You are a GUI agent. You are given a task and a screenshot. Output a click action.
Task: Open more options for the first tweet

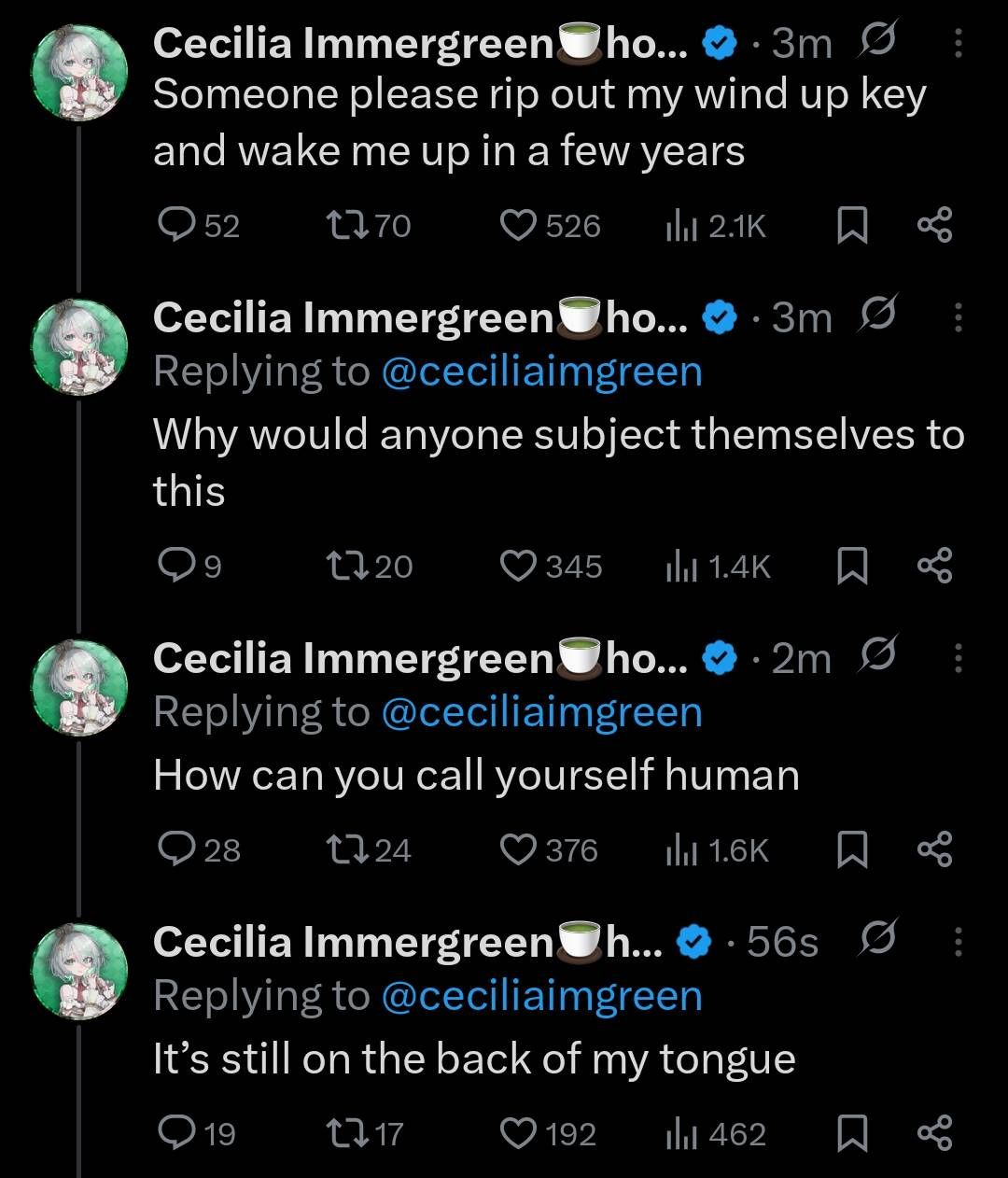[958, 42]
